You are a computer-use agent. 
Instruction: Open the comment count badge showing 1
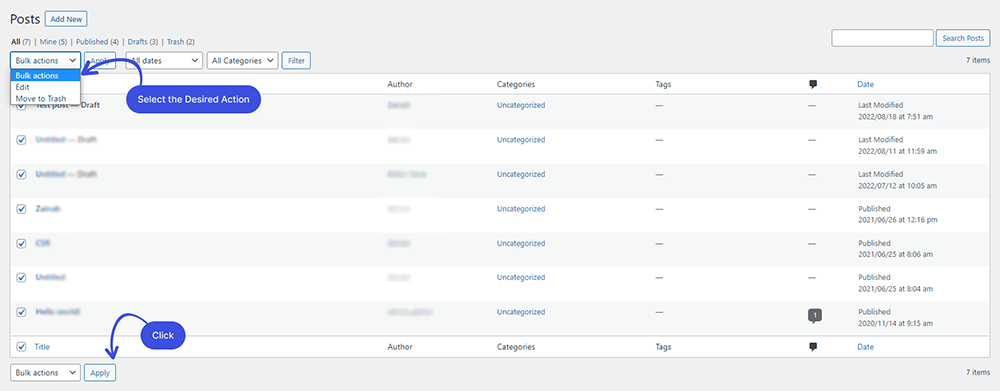coord(814,315)
